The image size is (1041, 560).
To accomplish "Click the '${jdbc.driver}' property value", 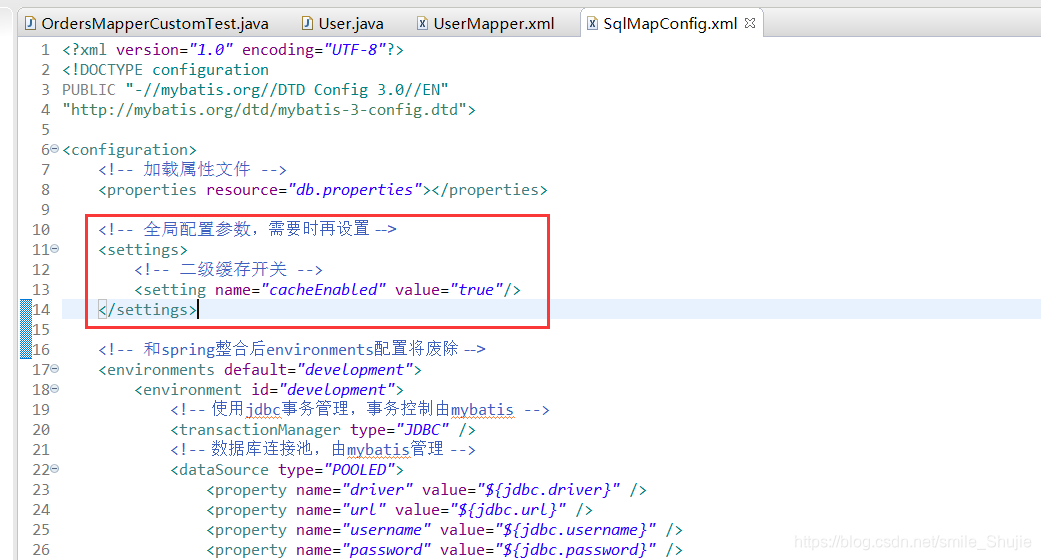I will [x=548, y=490].
